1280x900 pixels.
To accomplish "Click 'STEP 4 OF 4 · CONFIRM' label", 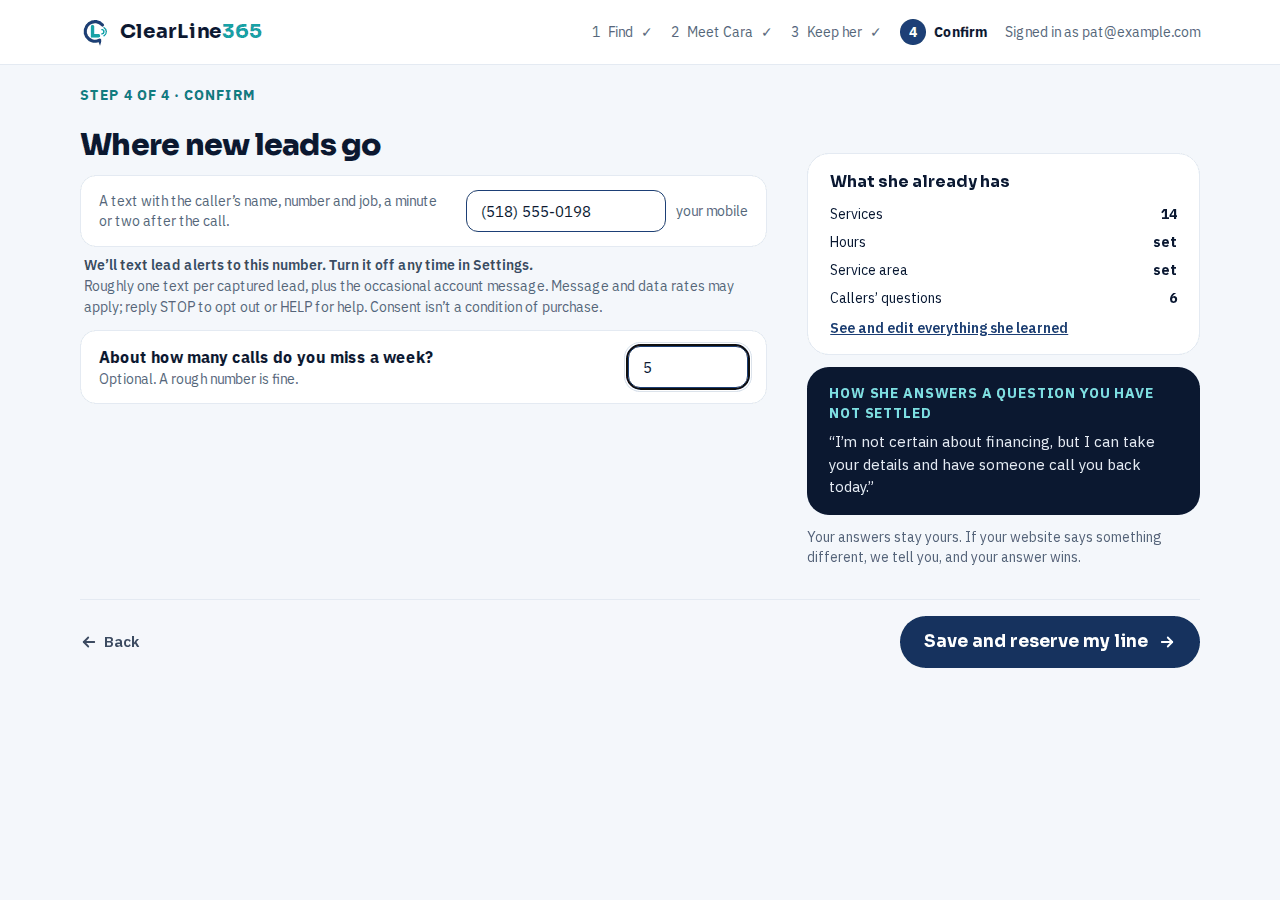I will pos(168,95).
